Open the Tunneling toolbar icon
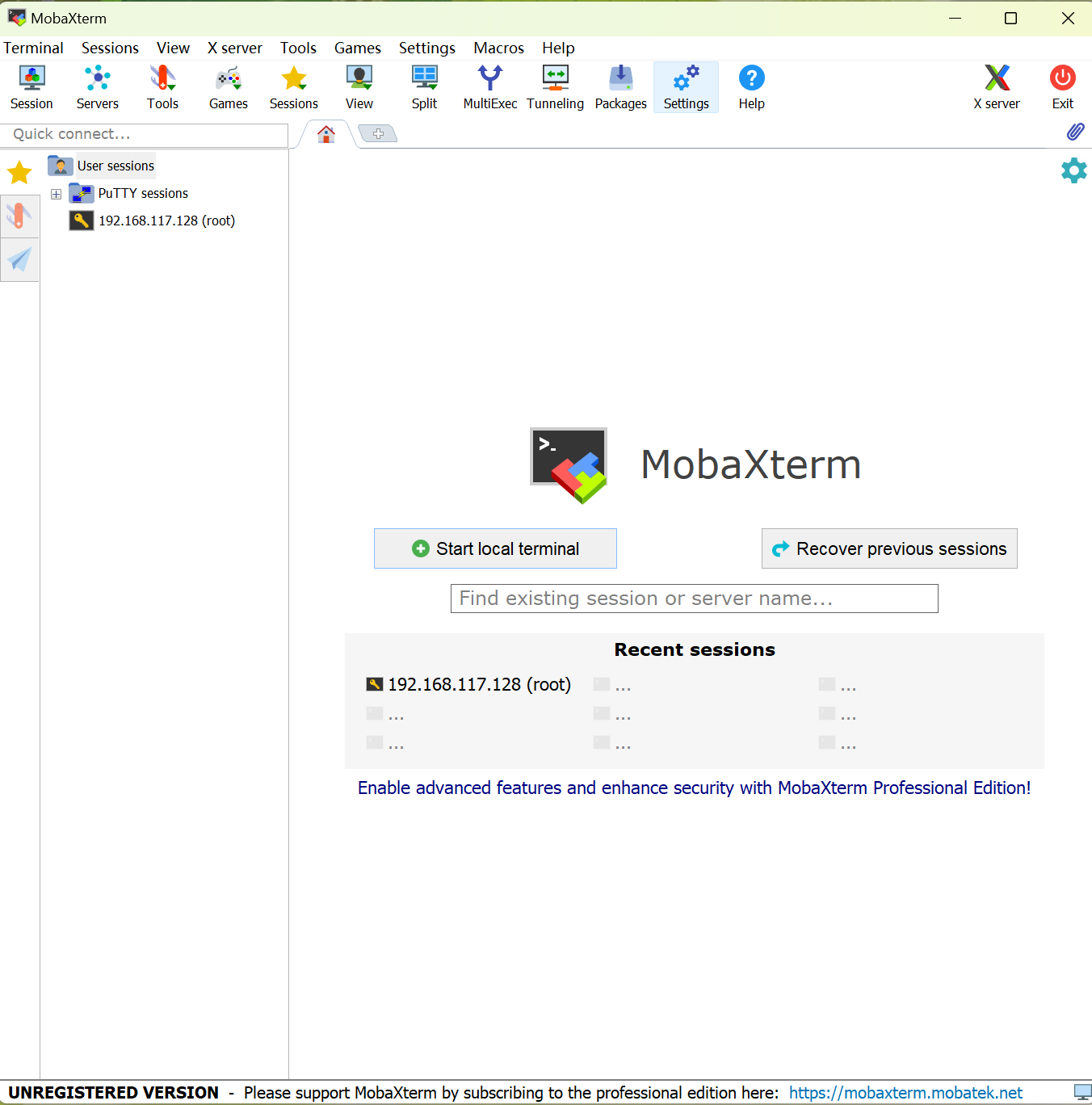1092x1105 pixels. coord(556,87)
